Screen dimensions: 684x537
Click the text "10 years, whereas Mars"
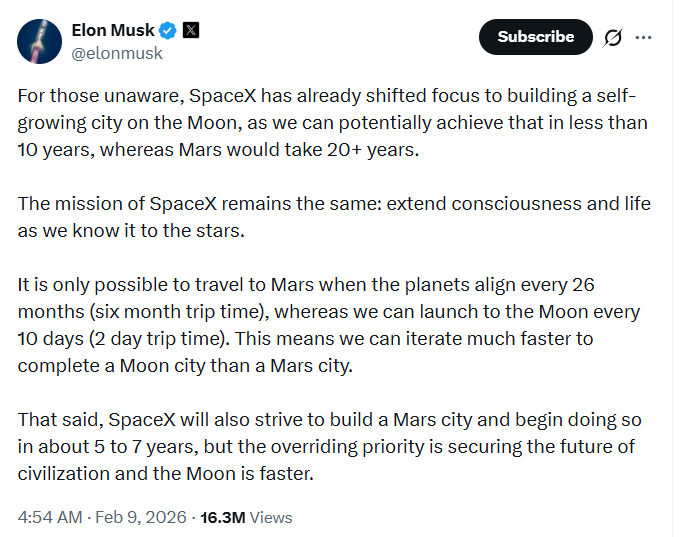pyautogui.click(x=107, y=150)
